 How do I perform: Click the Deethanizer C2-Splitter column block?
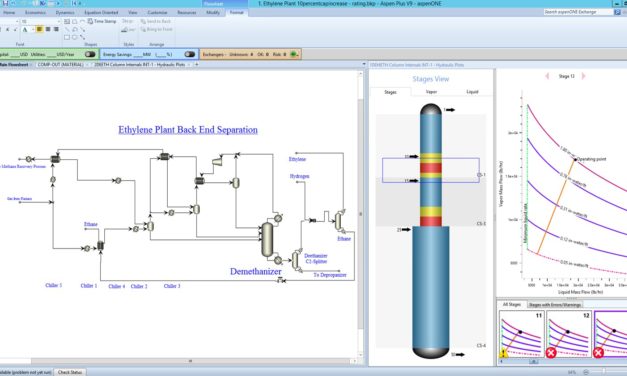point(296,260)
